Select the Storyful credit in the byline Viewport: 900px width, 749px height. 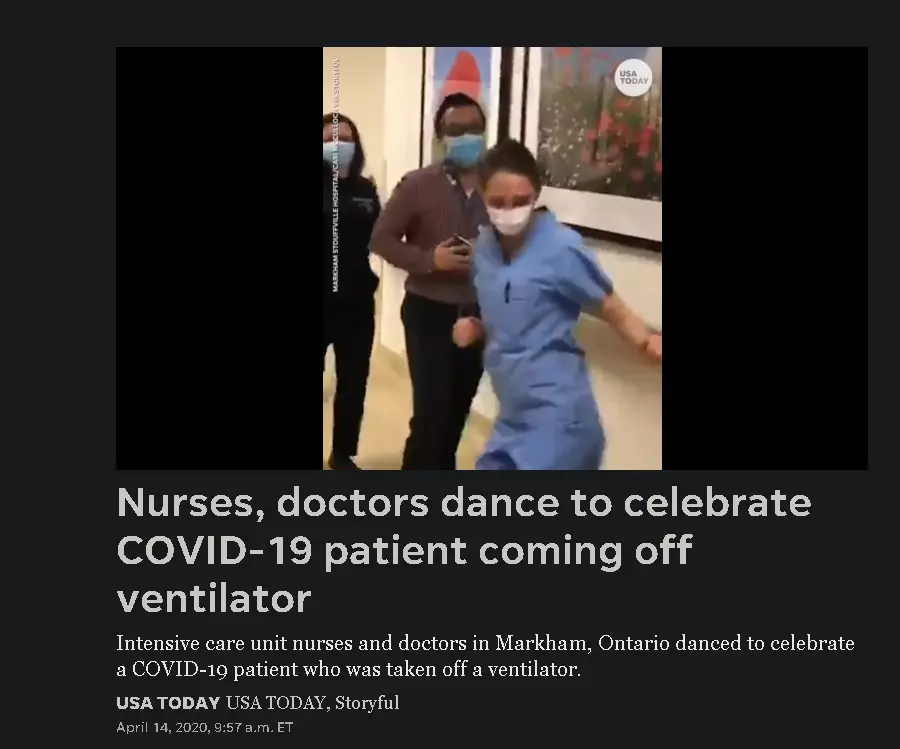(x=367, y=703)
